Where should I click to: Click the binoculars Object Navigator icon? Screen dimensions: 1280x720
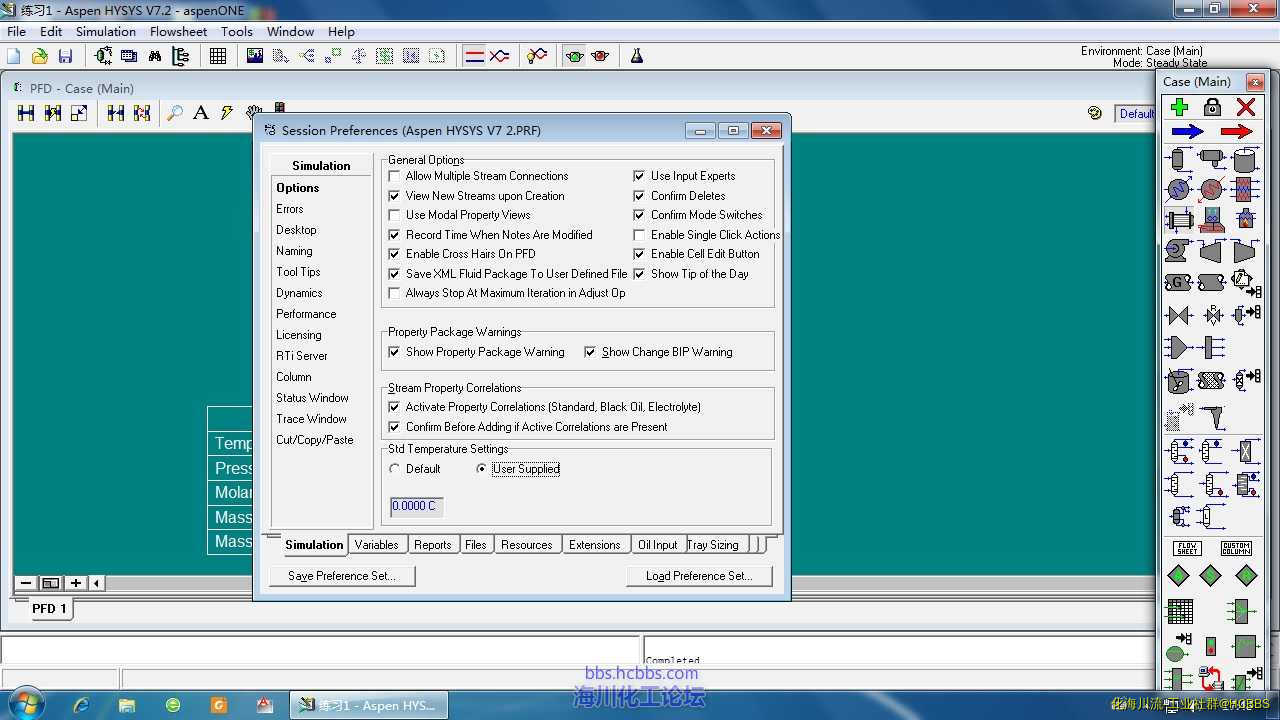[155, 56]
